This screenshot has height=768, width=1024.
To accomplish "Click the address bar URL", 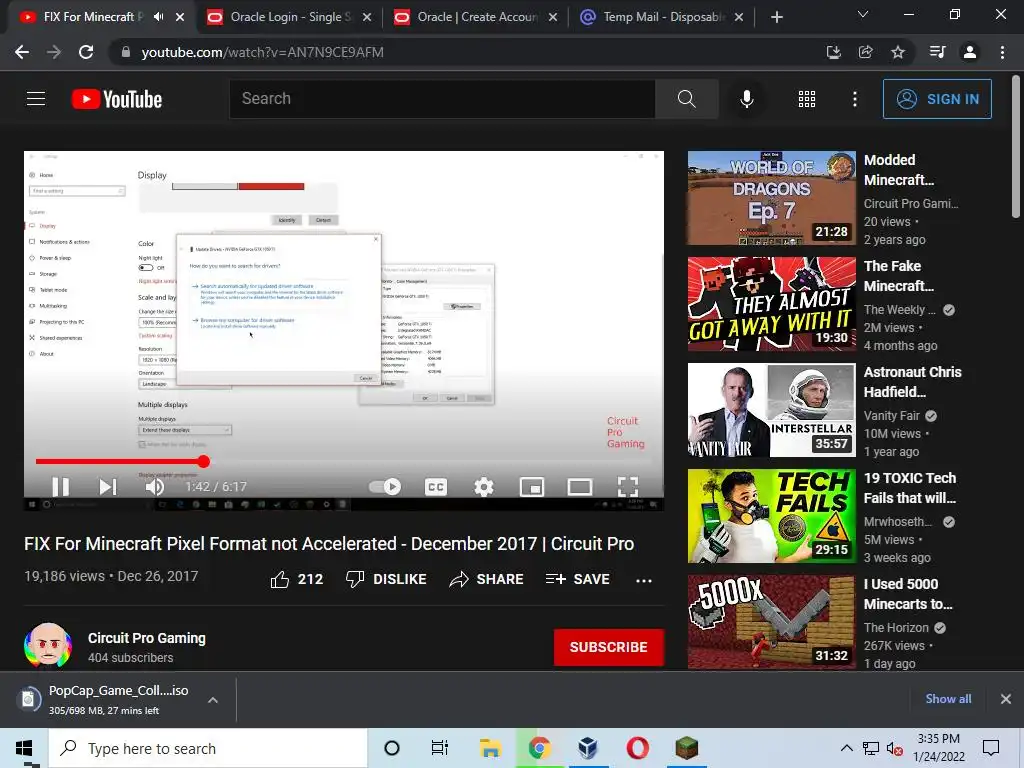I will [x=263, y=52].
